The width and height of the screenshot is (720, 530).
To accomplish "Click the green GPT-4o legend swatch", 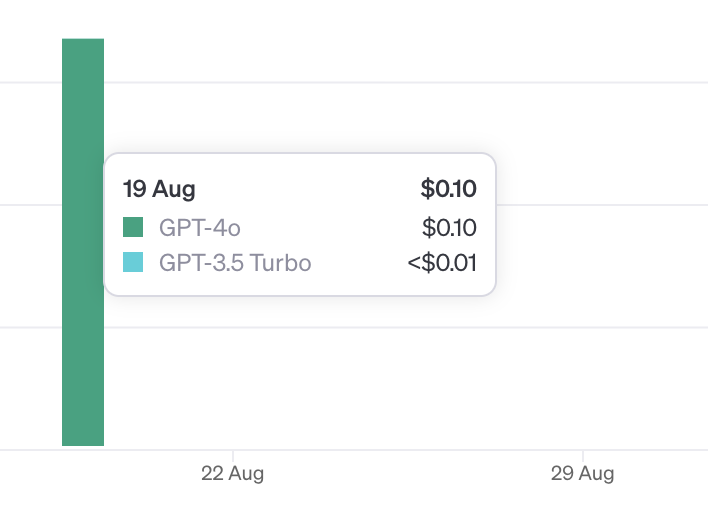I will 133,227.
